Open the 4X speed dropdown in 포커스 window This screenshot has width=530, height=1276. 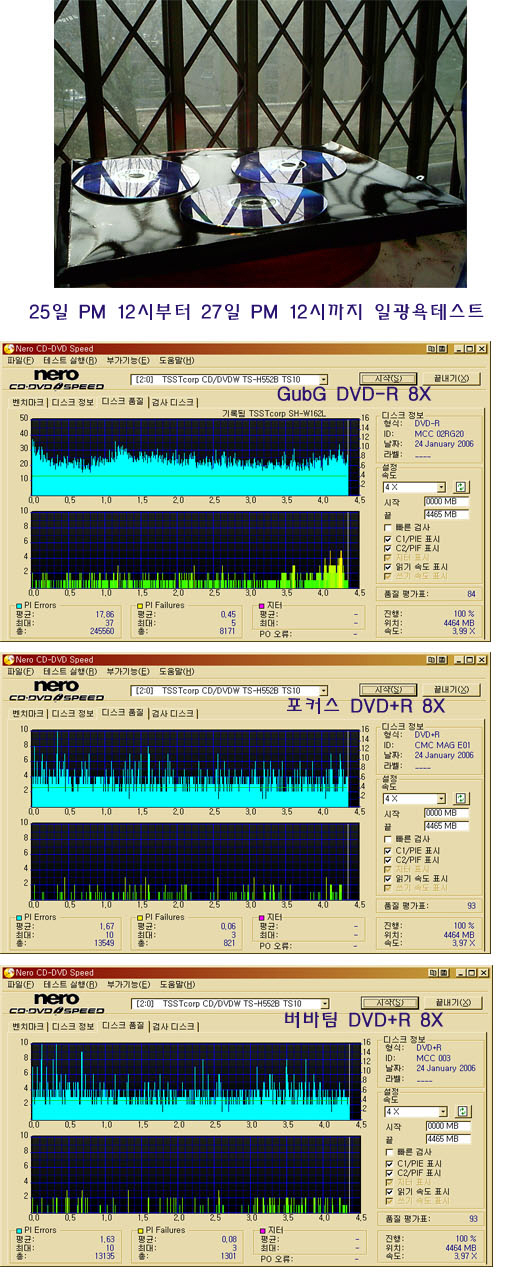[441, 799]
